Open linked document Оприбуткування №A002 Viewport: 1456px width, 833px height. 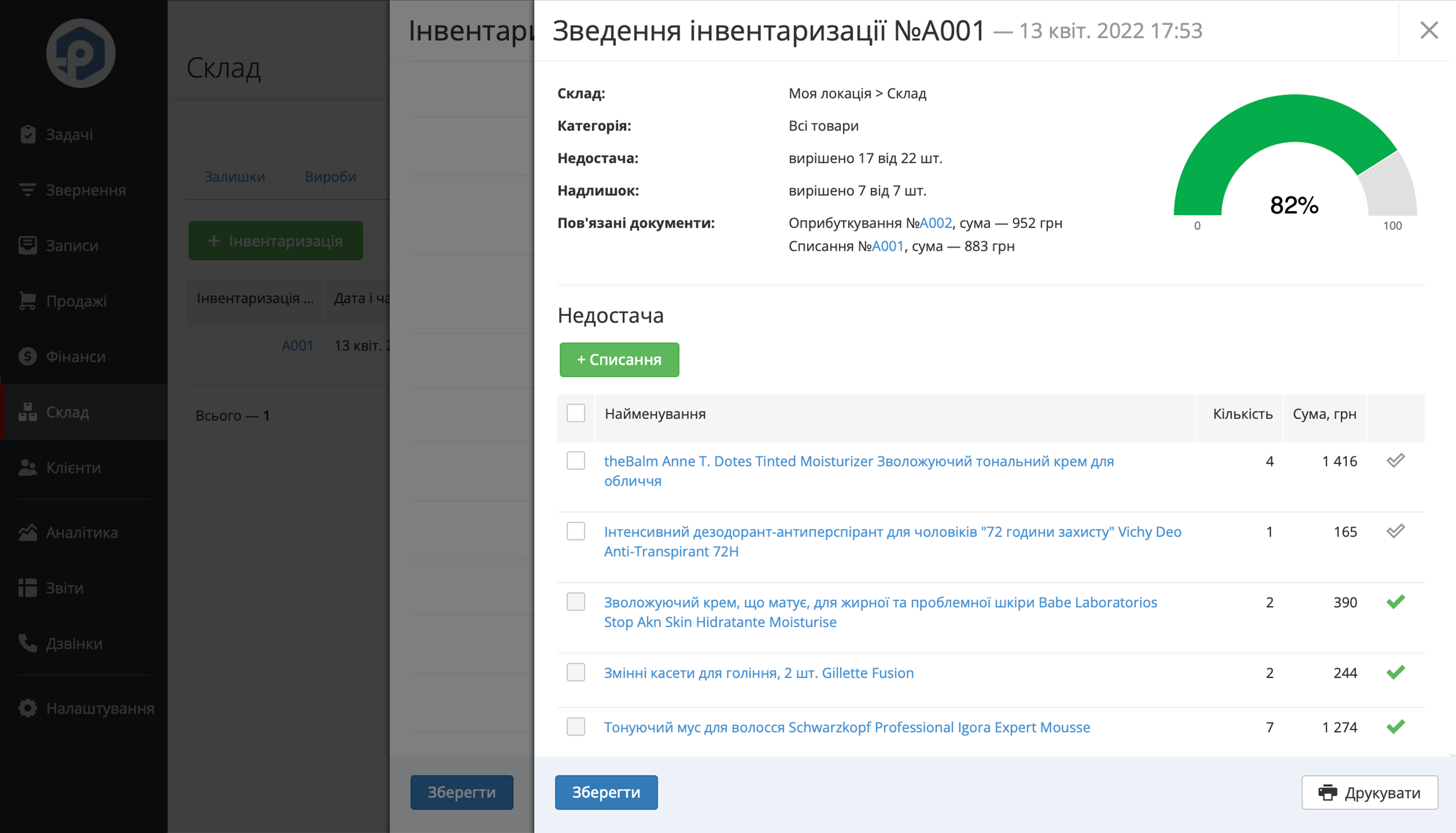936,223
